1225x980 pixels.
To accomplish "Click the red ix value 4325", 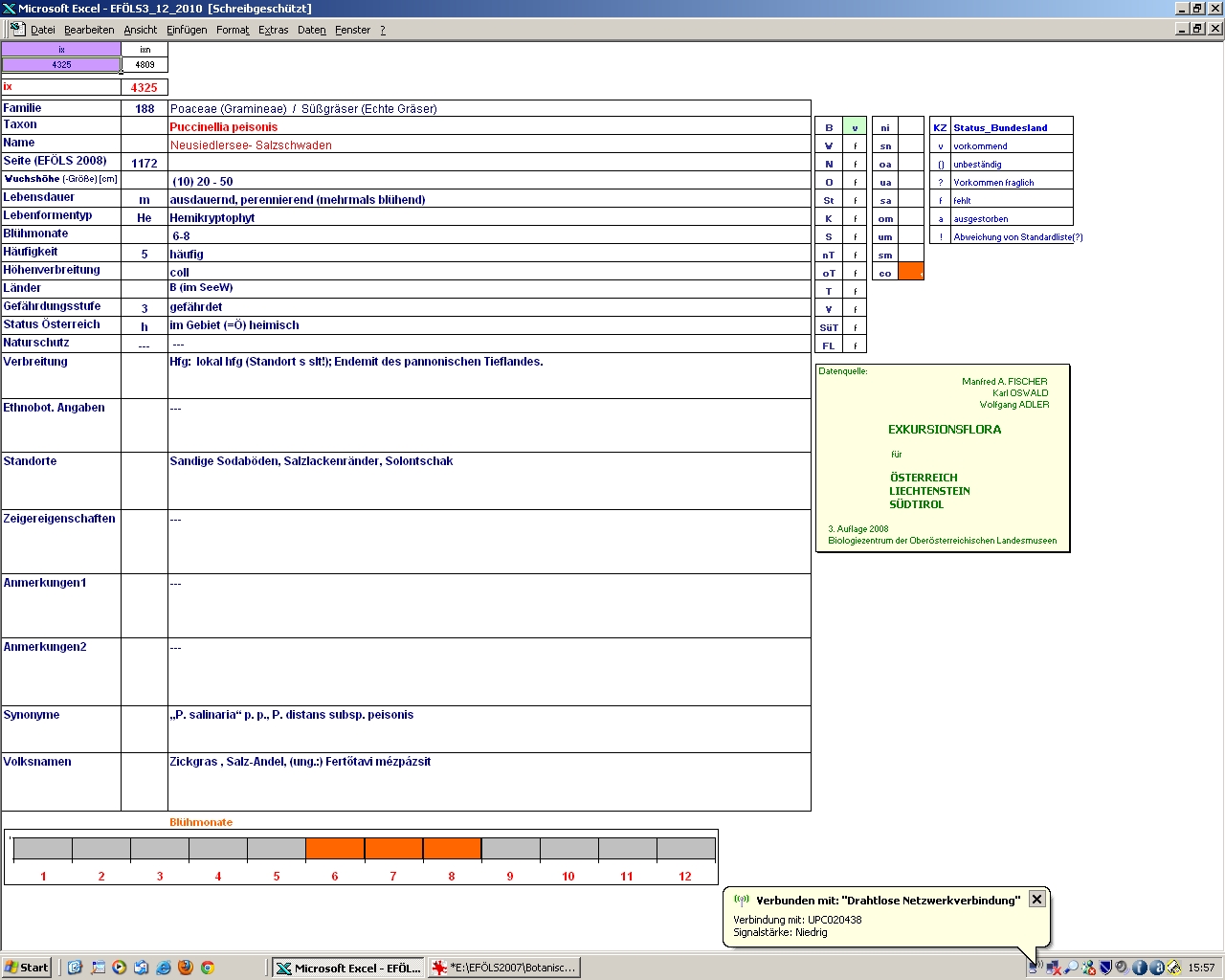I will [x=145, y=87].
